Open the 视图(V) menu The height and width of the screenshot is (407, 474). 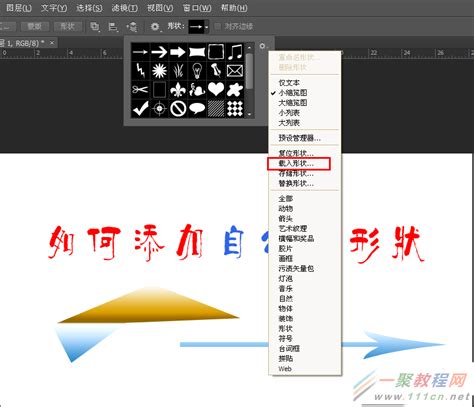click(160, 8)
